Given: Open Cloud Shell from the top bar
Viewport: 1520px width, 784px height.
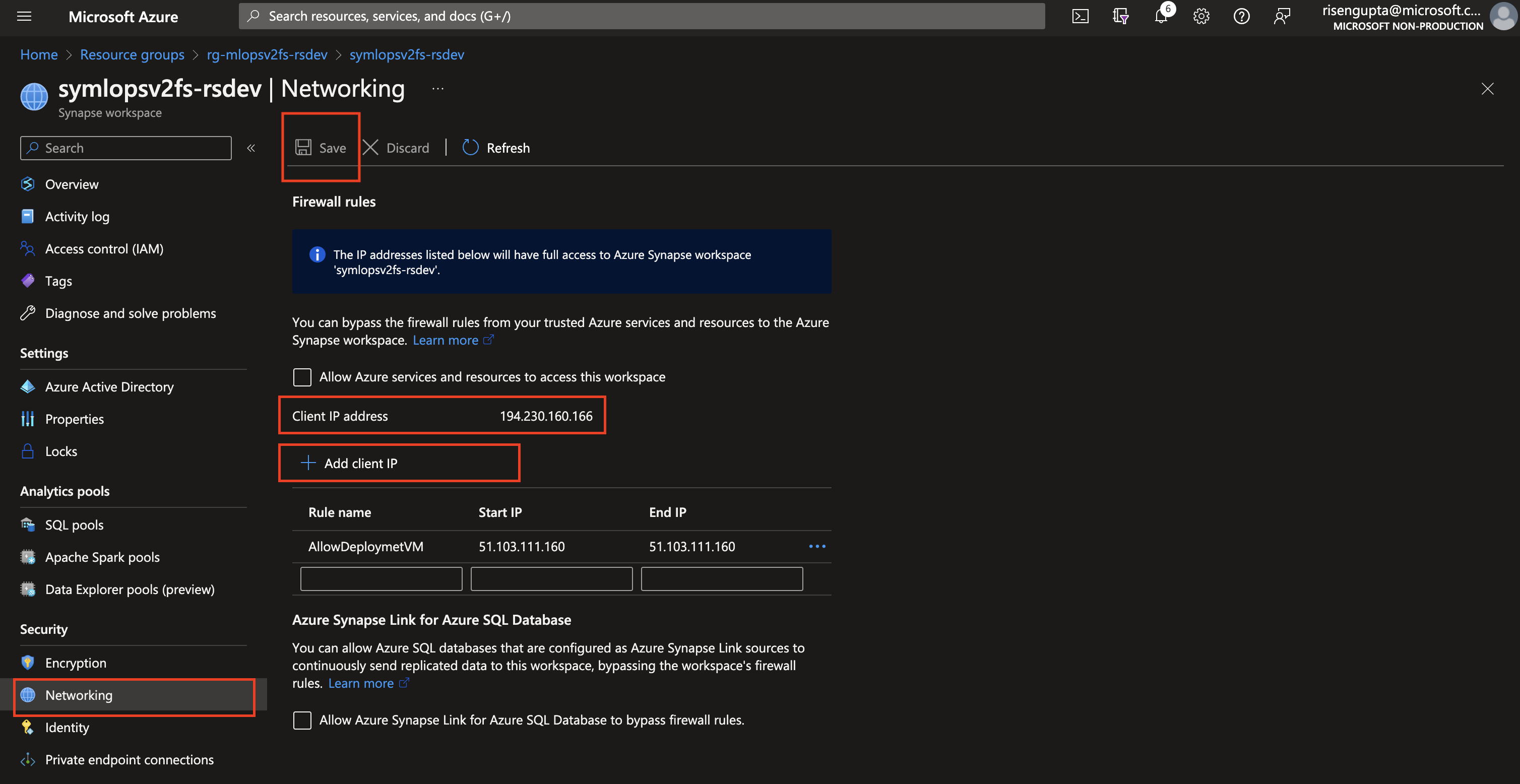Looking at the screenshot, I should pyautogui.click(x=1080, y=16).
